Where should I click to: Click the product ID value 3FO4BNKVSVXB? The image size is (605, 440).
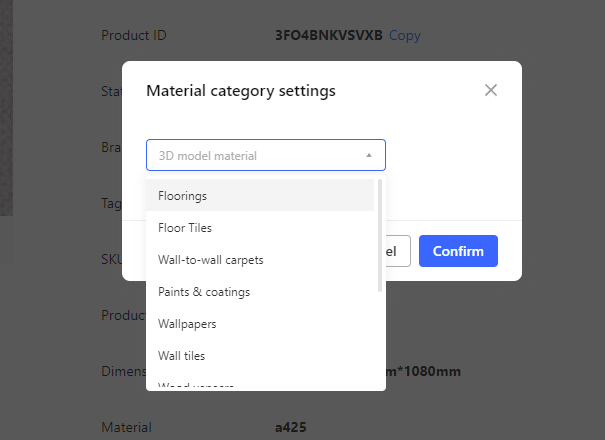(329, 35)
